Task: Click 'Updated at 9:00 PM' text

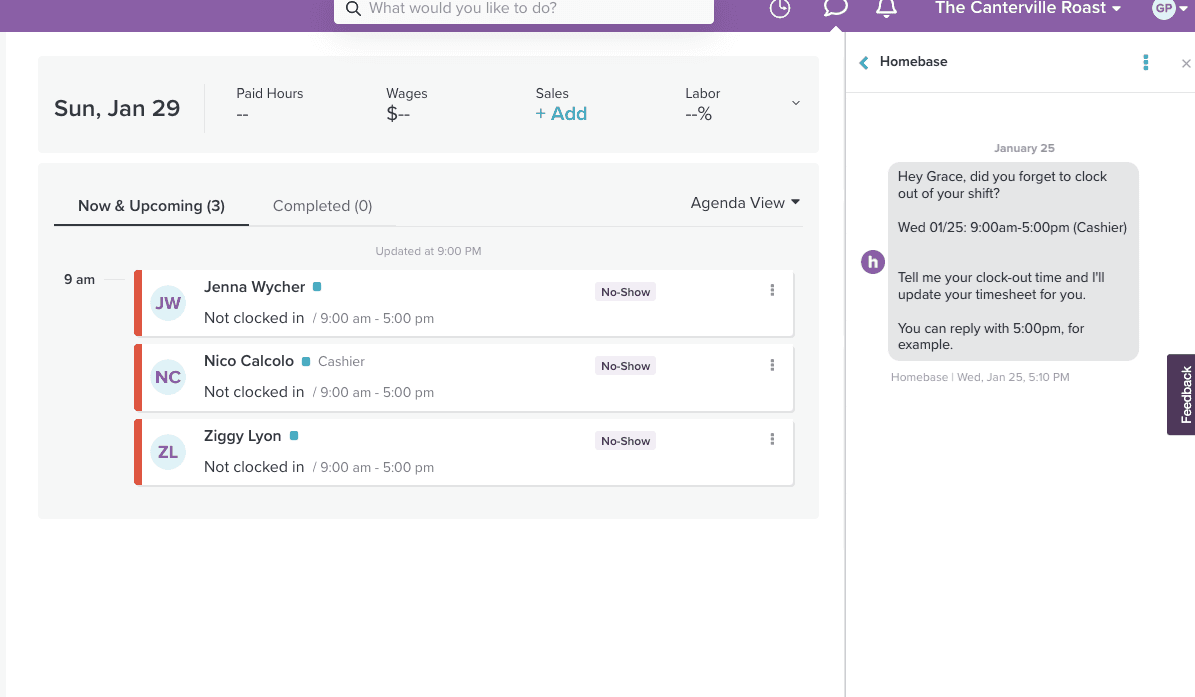Action: tap(428, 251)
